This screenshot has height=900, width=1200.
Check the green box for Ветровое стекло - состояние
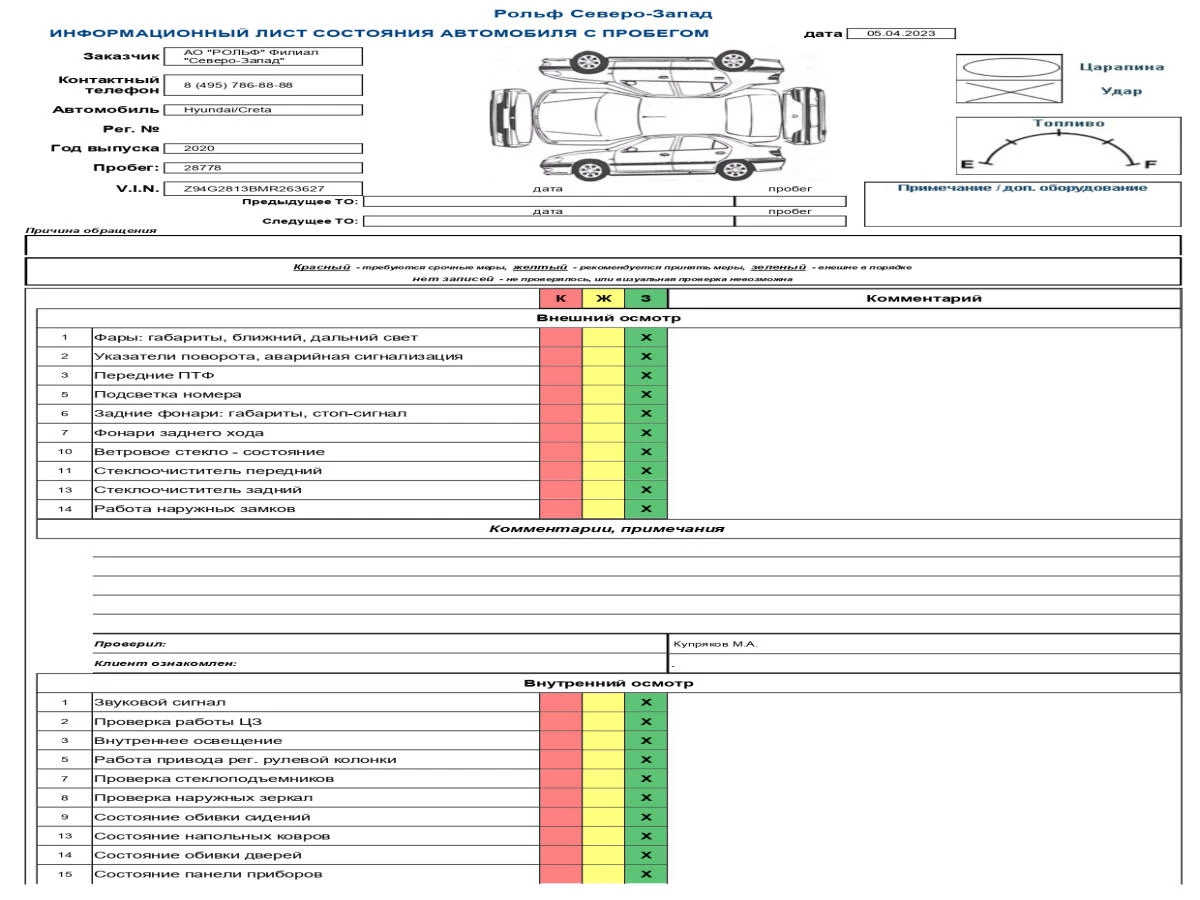[645, 451]
